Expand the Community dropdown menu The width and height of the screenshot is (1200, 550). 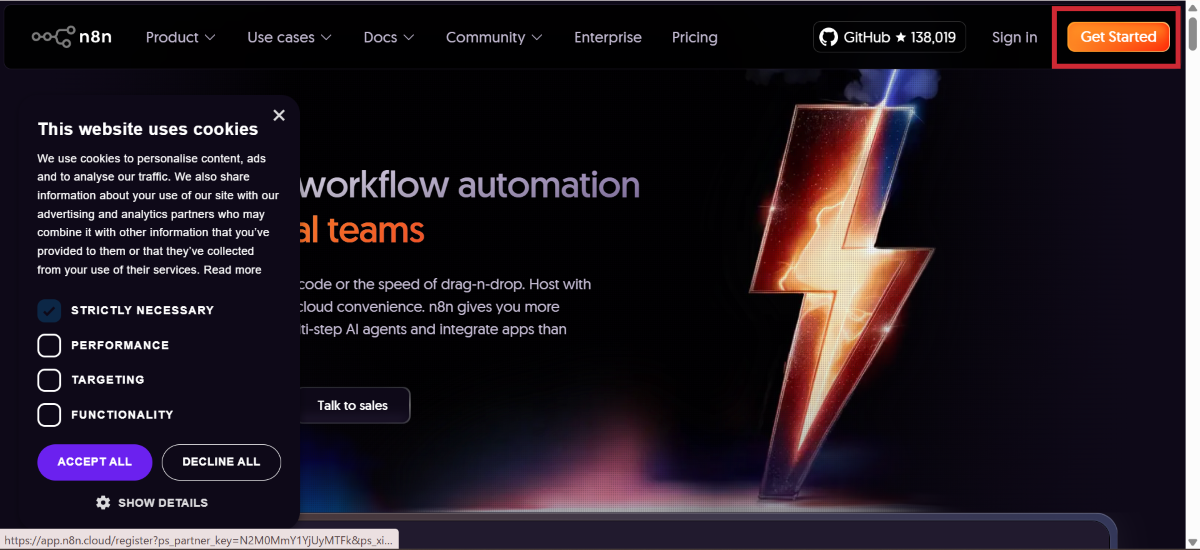pos(494,37)
